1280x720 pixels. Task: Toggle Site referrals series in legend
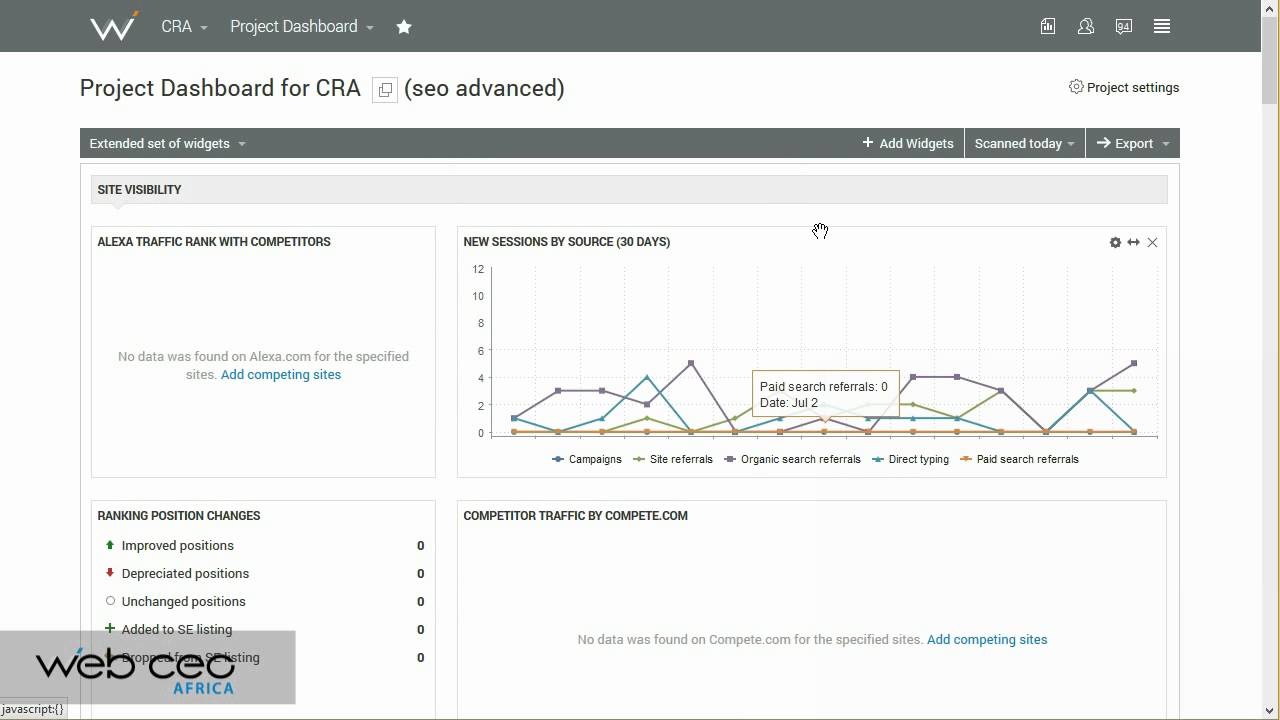[x=674, y=459]
